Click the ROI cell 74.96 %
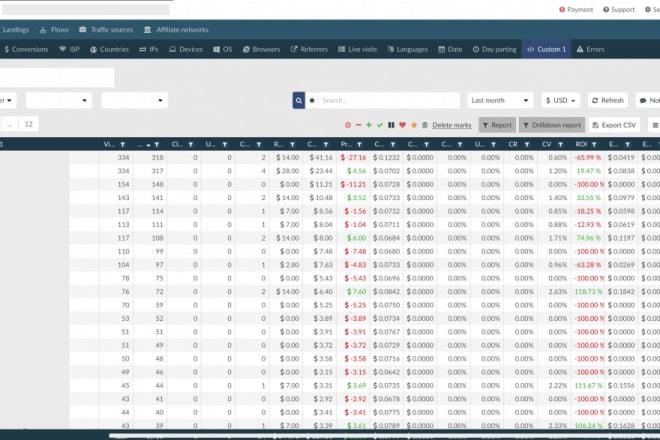 (x=588, y=238)
